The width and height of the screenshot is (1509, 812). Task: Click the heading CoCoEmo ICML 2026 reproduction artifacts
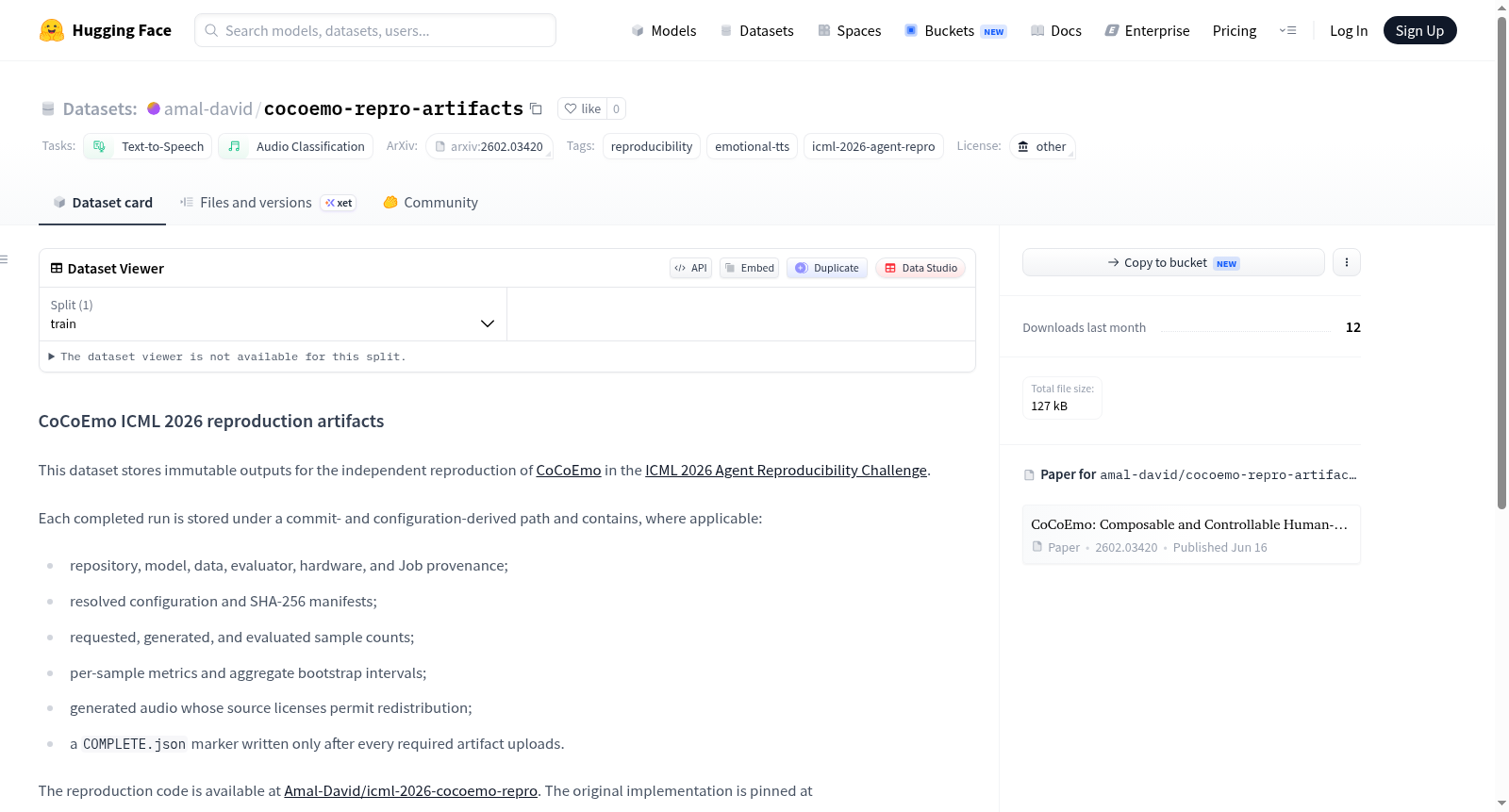[x=211, y=421]
